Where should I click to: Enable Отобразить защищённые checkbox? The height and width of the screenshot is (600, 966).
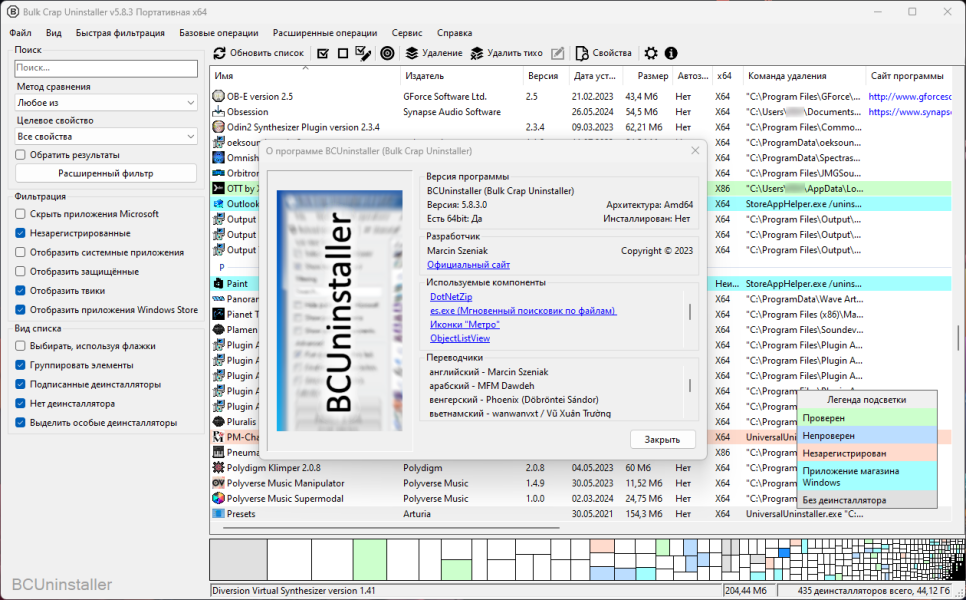tap(20, 271)
